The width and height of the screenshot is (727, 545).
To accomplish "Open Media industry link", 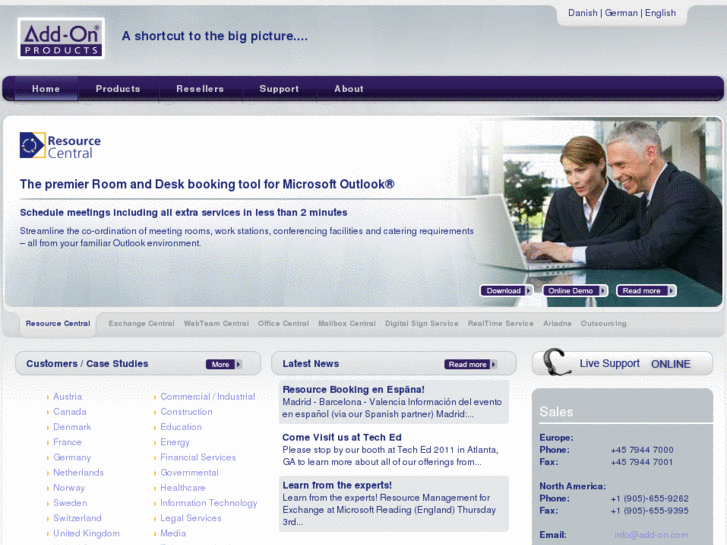I will click(x=173, y=533).
